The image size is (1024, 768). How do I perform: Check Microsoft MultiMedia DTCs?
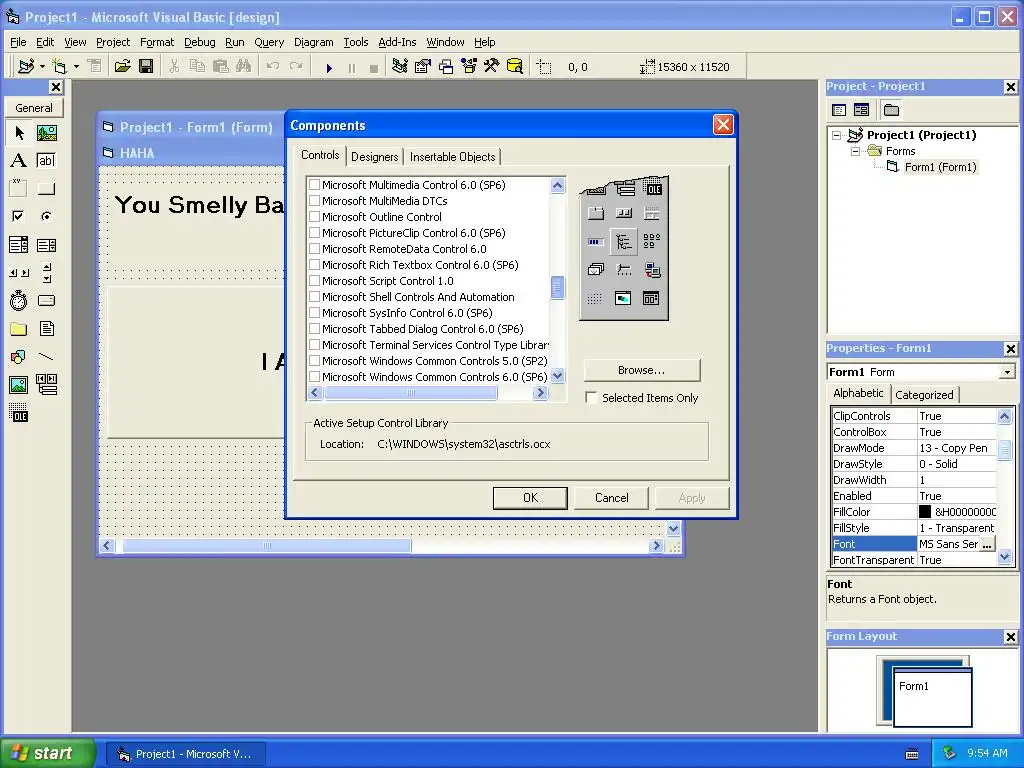tap(314, 200)
